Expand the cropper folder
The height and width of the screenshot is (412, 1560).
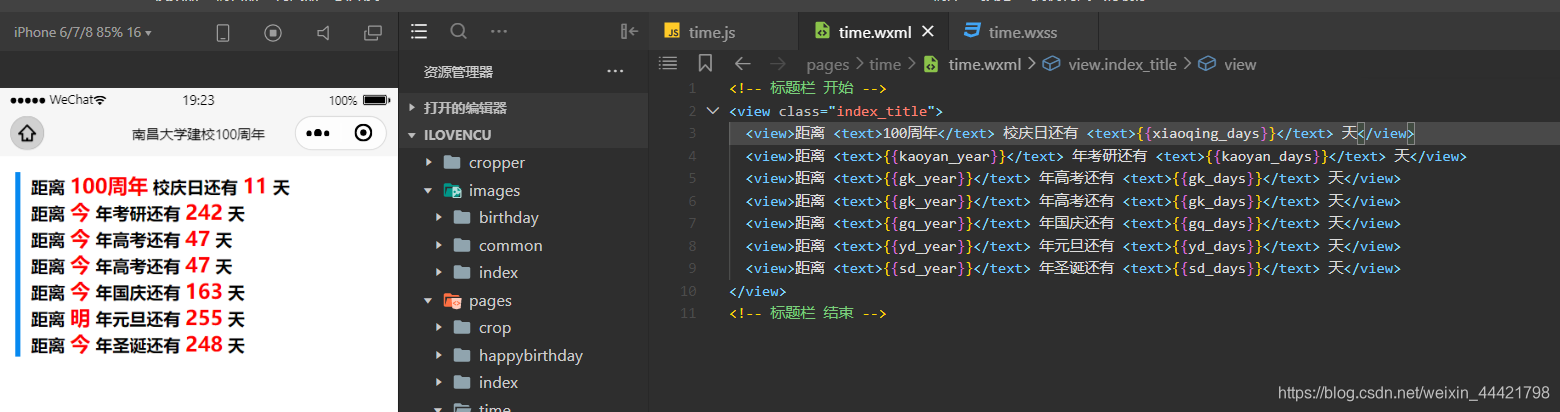[x=523, y=162]
